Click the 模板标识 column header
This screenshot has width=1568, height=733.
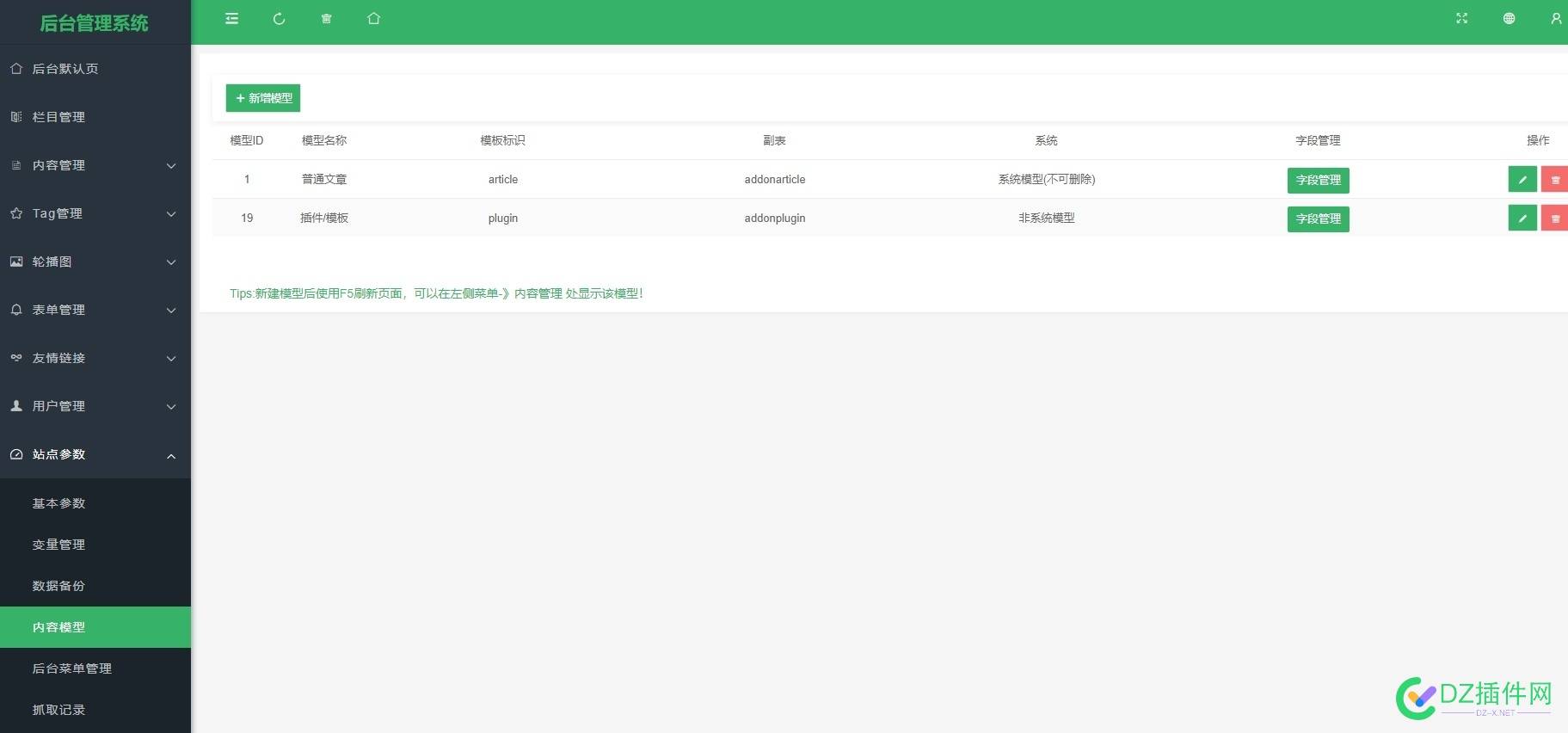pyautogui.click(x=503, y=140)
